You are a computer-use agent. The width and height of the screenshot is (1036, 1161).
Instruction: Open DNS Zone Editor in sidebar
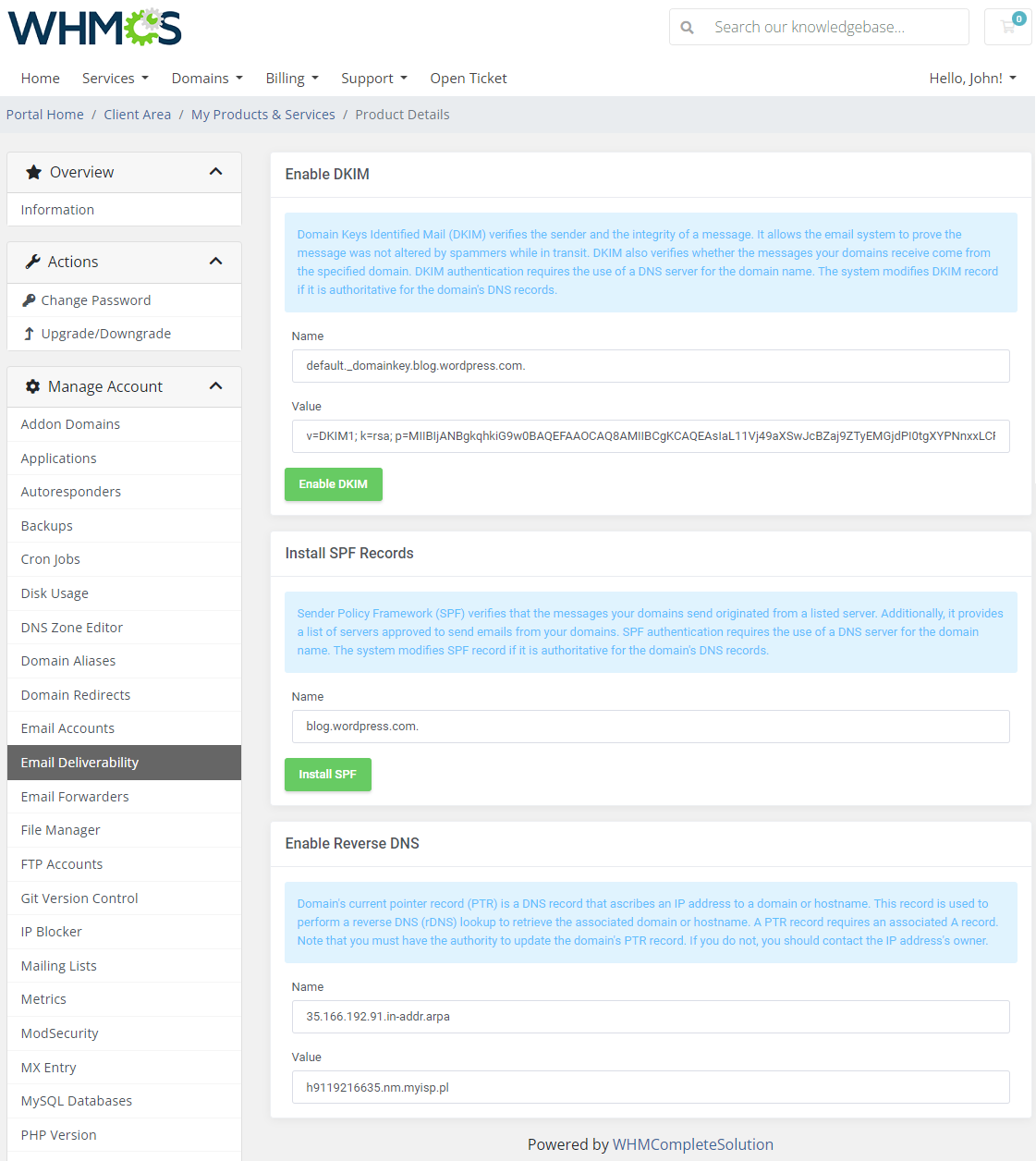click(x=124, y=628)
